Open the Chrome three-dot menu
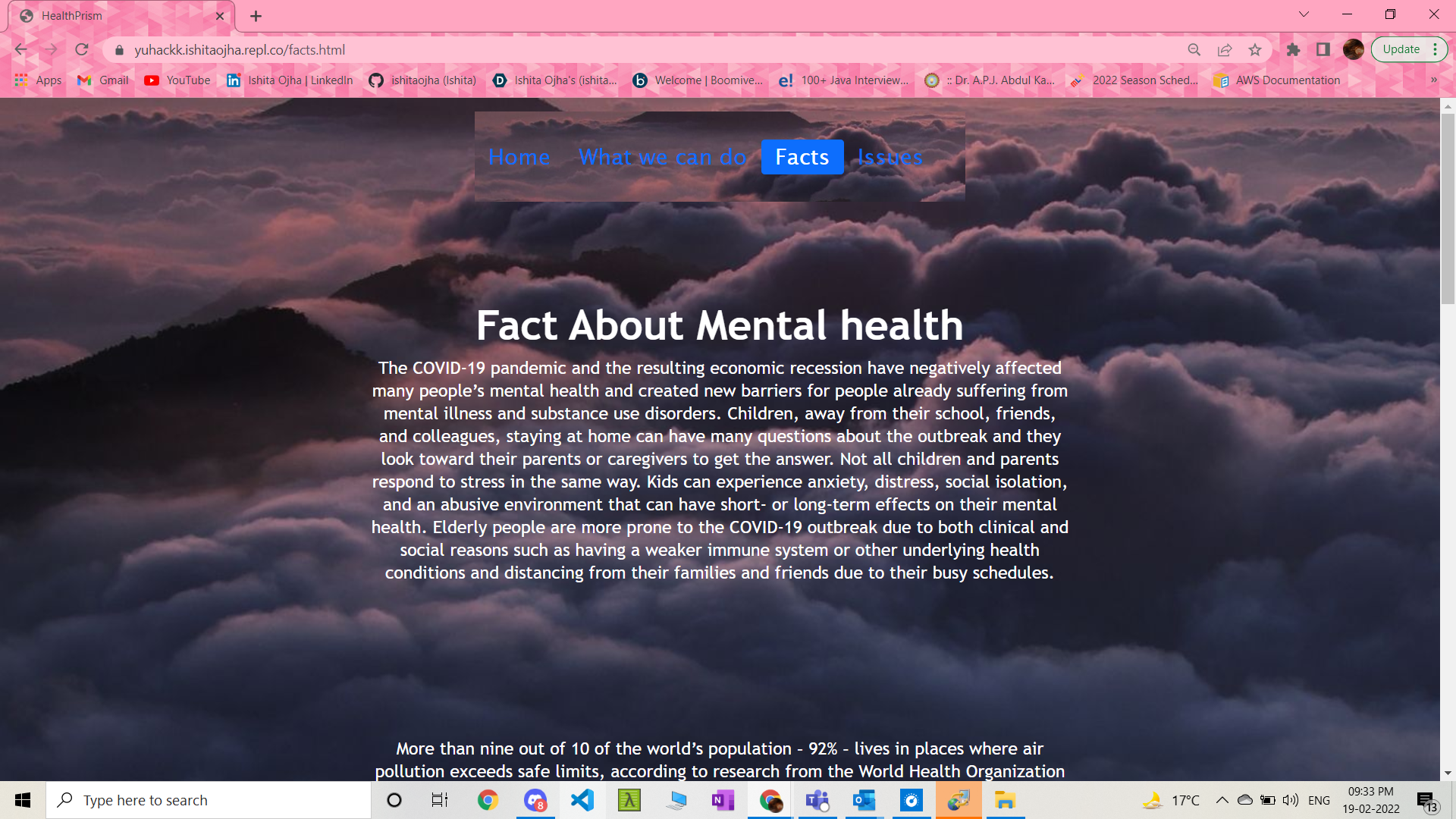Viewport: 1456px width, 819px height. 1436,50
